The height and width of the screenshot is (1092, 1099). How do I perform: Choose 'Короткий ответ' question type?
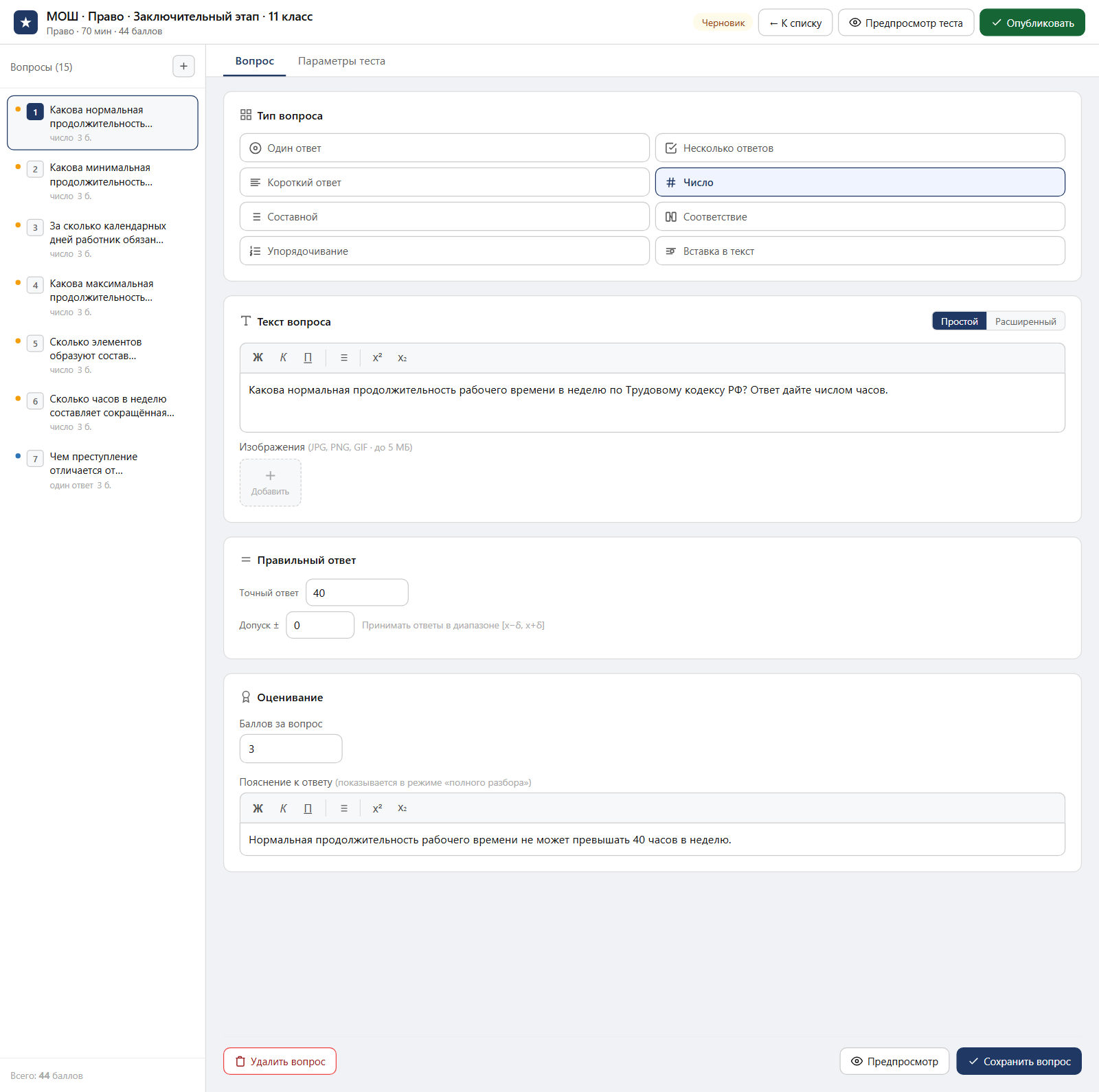[444, 183]
